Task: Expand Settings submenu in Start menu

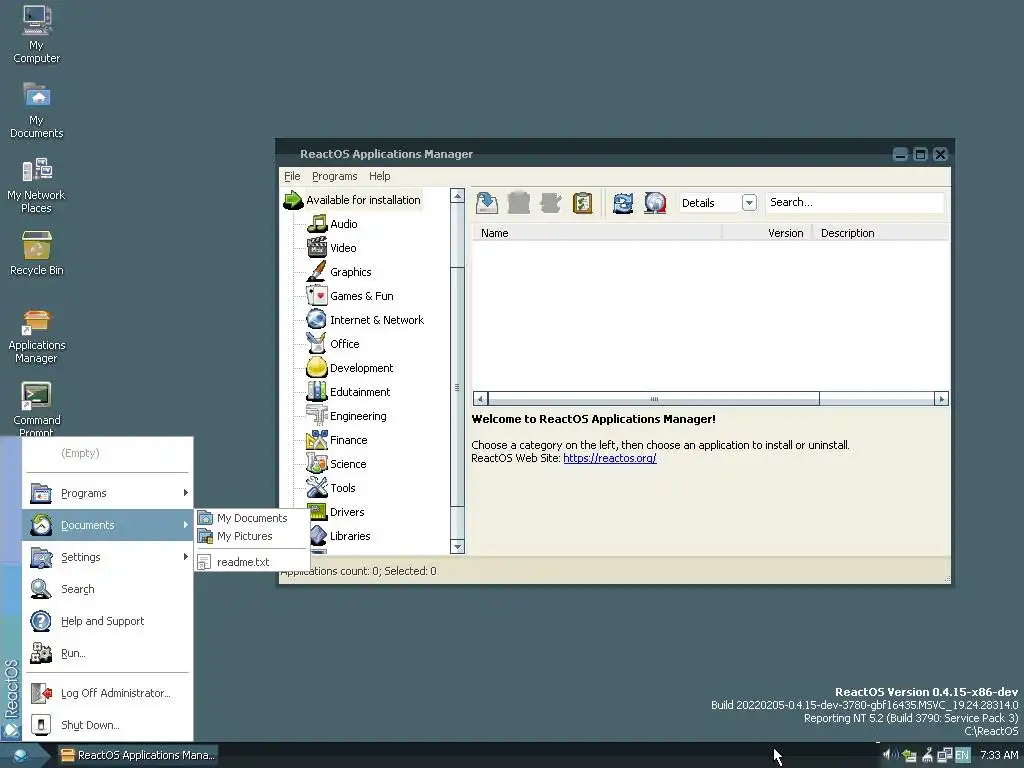Action: point(108,557)
